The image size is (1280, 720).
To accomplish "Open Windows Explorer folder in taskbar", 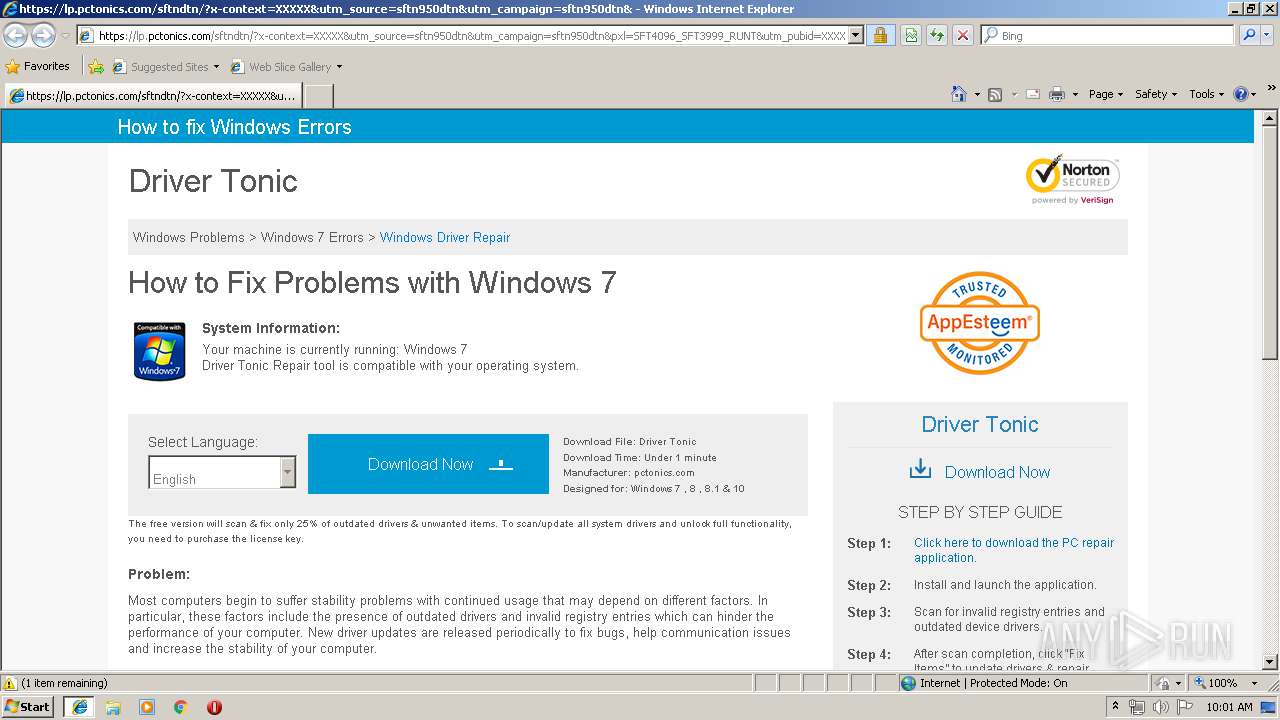I will click(x=113, y=707).
